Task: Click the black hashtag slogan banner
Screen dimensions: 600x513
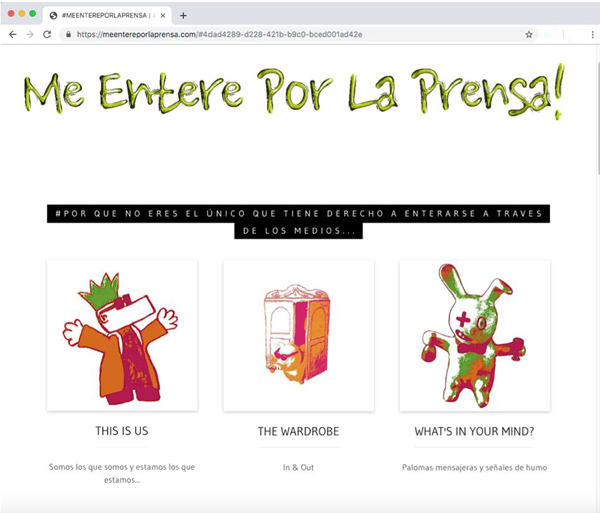Action: click(x=298, y=222)
